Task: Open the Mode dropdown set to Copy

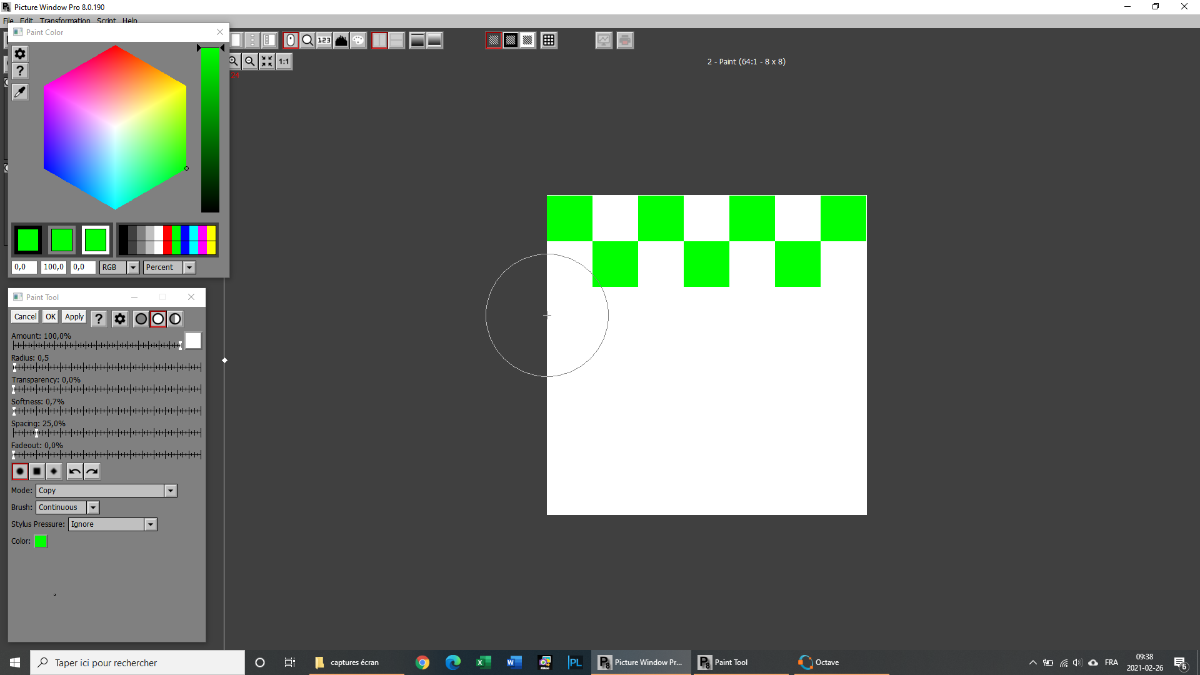Action: (x=170, y=491)
